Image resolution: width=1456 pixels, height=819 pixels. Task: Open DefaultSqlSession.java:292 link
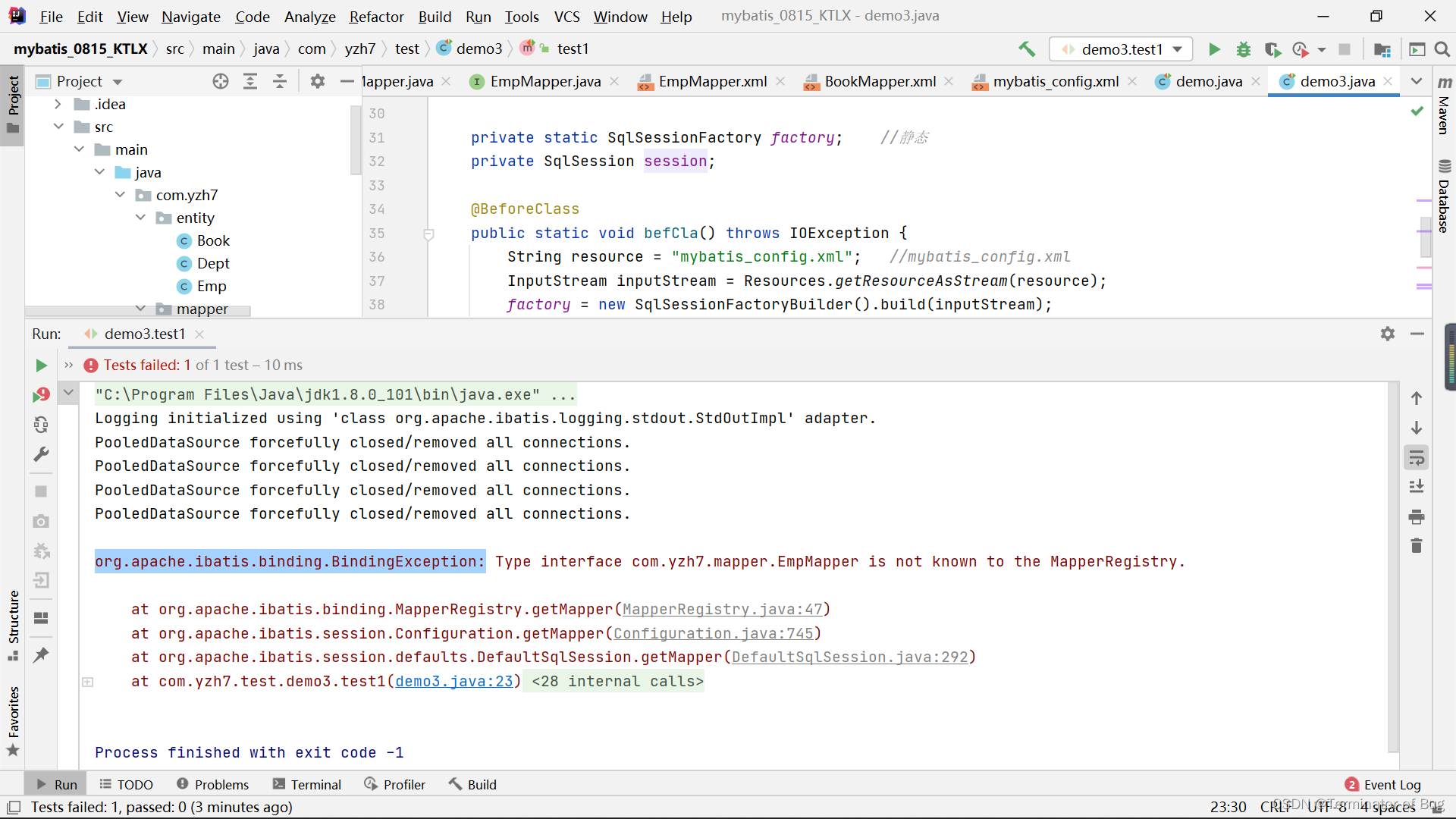(850, 657)
